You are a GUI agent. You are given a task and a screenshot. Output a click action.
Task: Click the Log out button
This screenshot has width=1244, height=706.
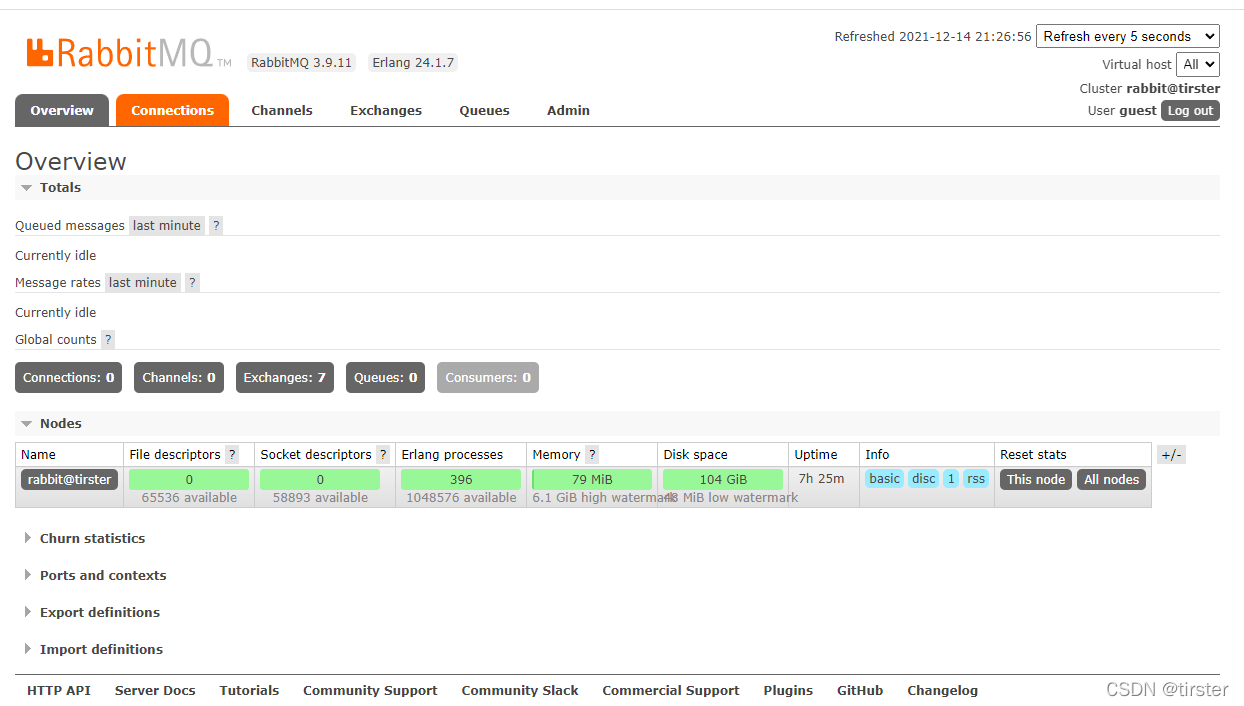[1190, 111]
